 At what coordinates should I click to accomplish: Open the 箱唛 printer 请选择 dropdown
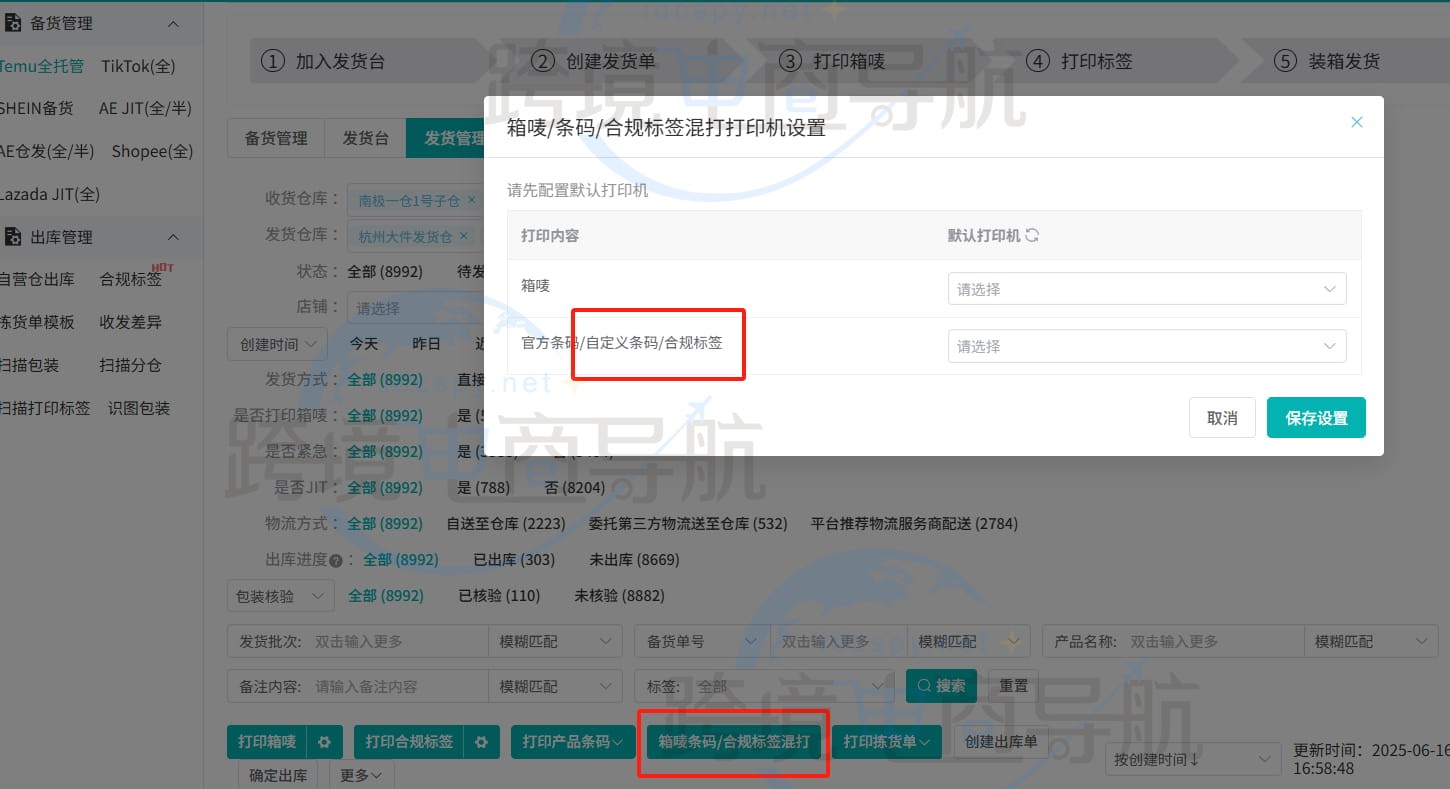(1145, 288)
